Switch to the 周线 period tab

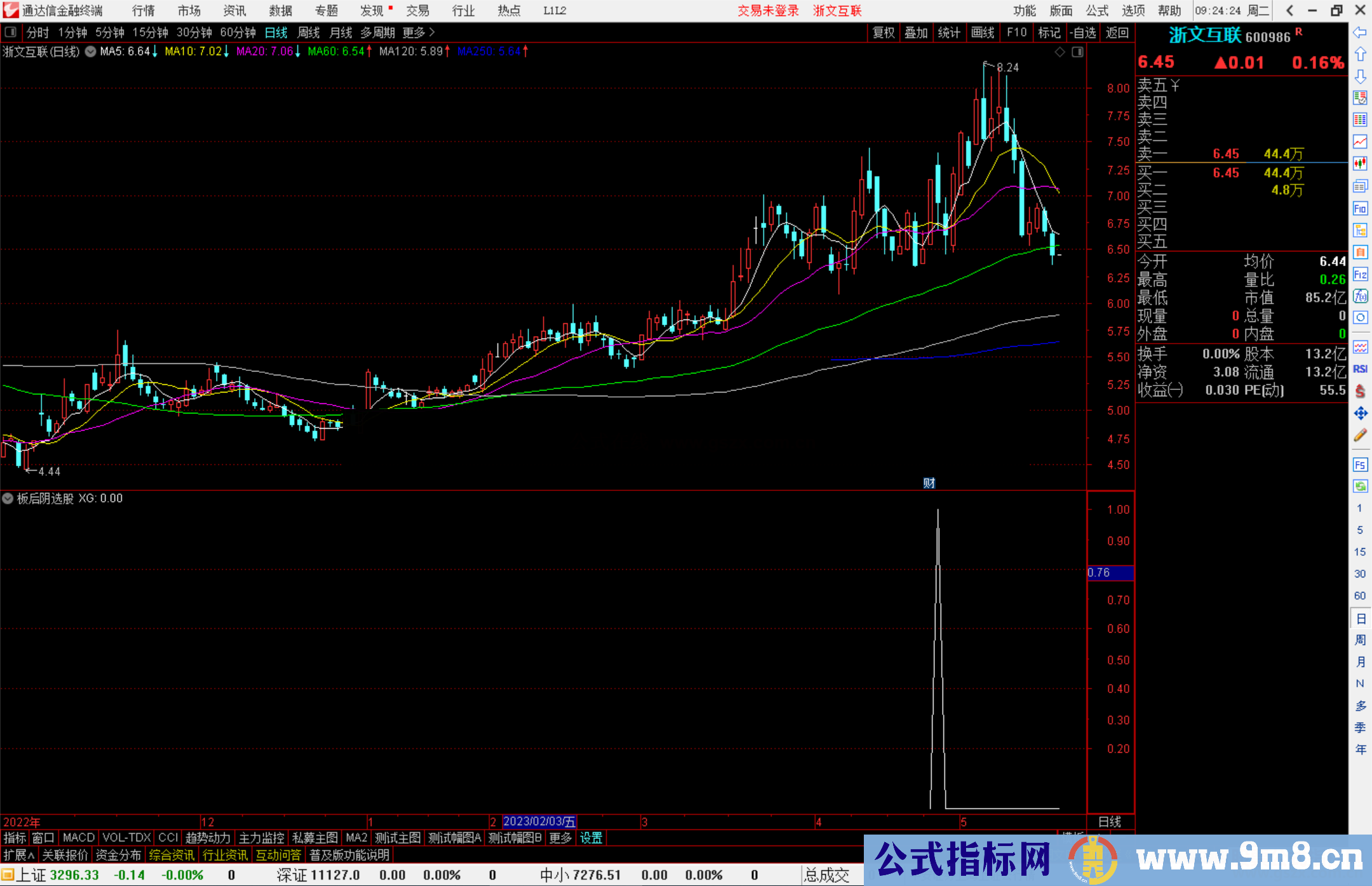pos(309,32)
